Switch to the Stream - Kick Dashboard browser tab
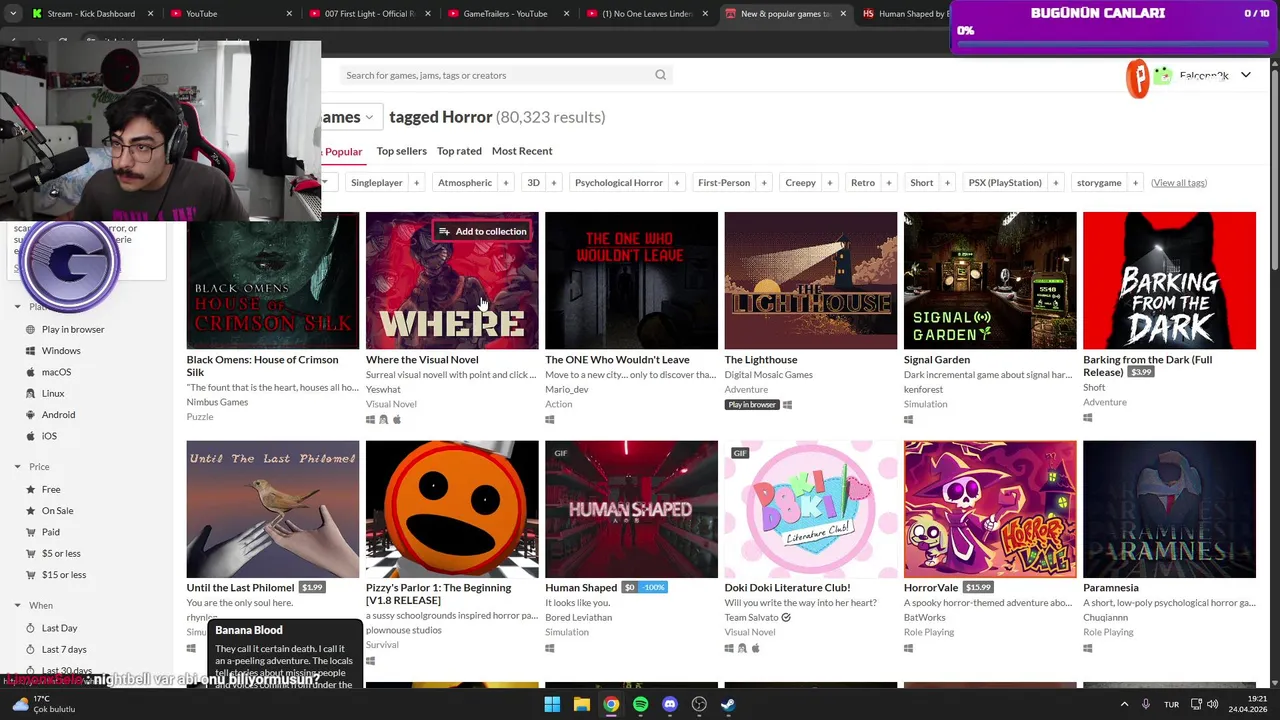 click(x=91, y=14)
